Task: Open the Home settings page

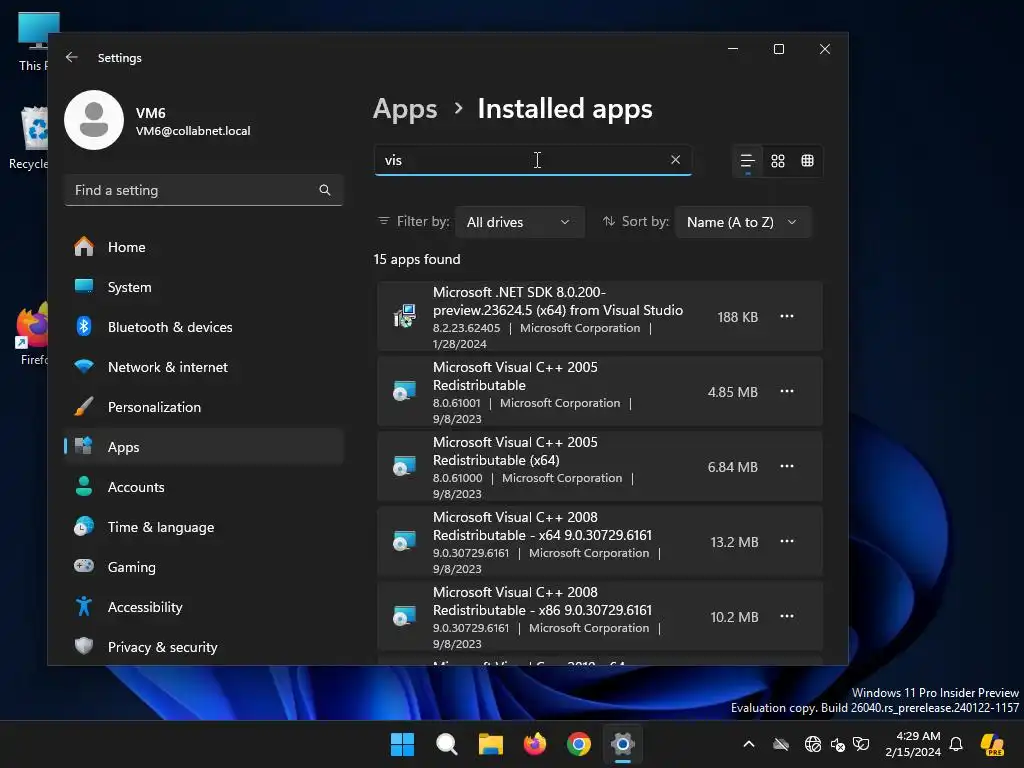Action: (x=204, y=248)
